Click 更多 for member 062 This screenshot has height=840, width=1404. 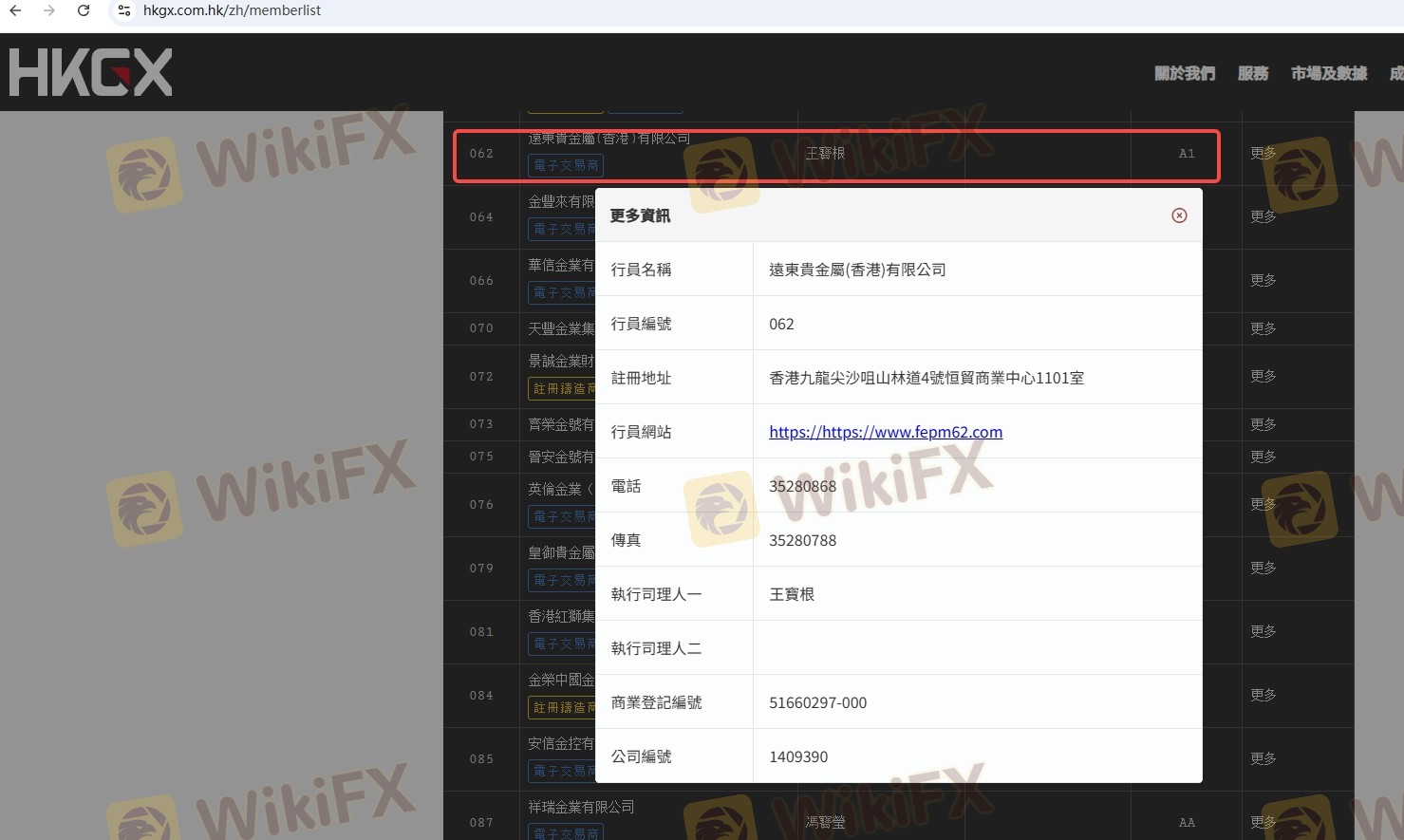pos(1263,153)
